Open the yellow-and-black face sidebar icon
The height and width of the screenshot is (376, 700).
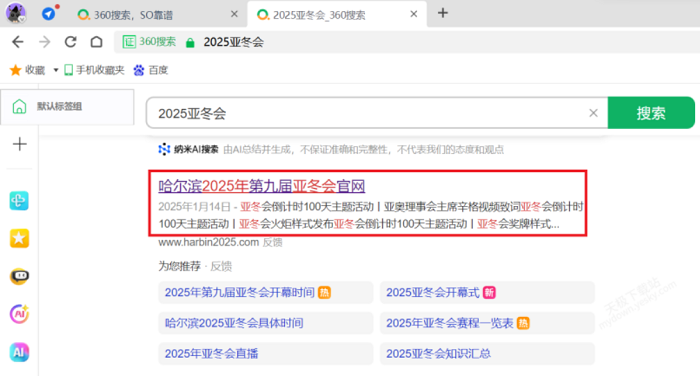(x=19, y=276)
